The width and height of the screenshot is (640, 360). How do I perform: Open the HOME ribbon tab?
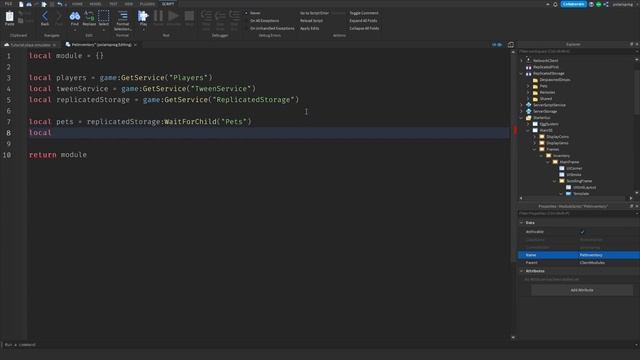(x=77, y=4)
